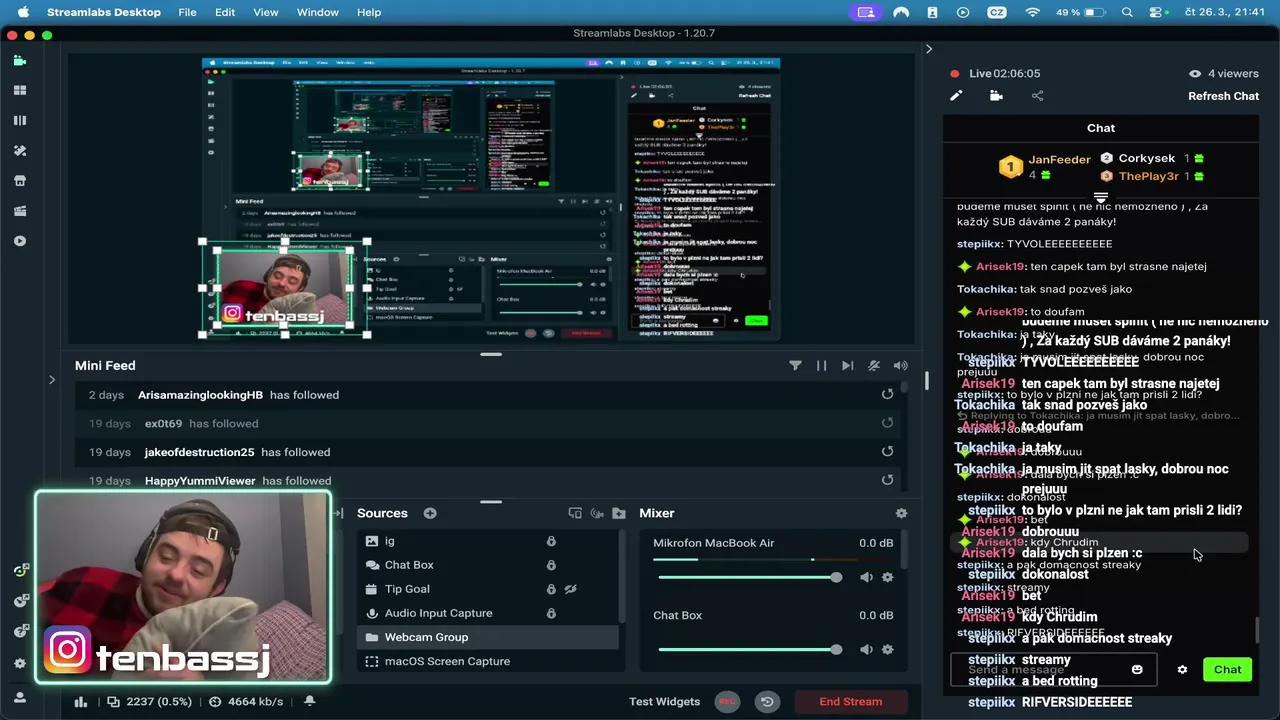Screen dimensions: 1280x720
Task: Expand the left panel with the chevron
Action: [52, 380]
